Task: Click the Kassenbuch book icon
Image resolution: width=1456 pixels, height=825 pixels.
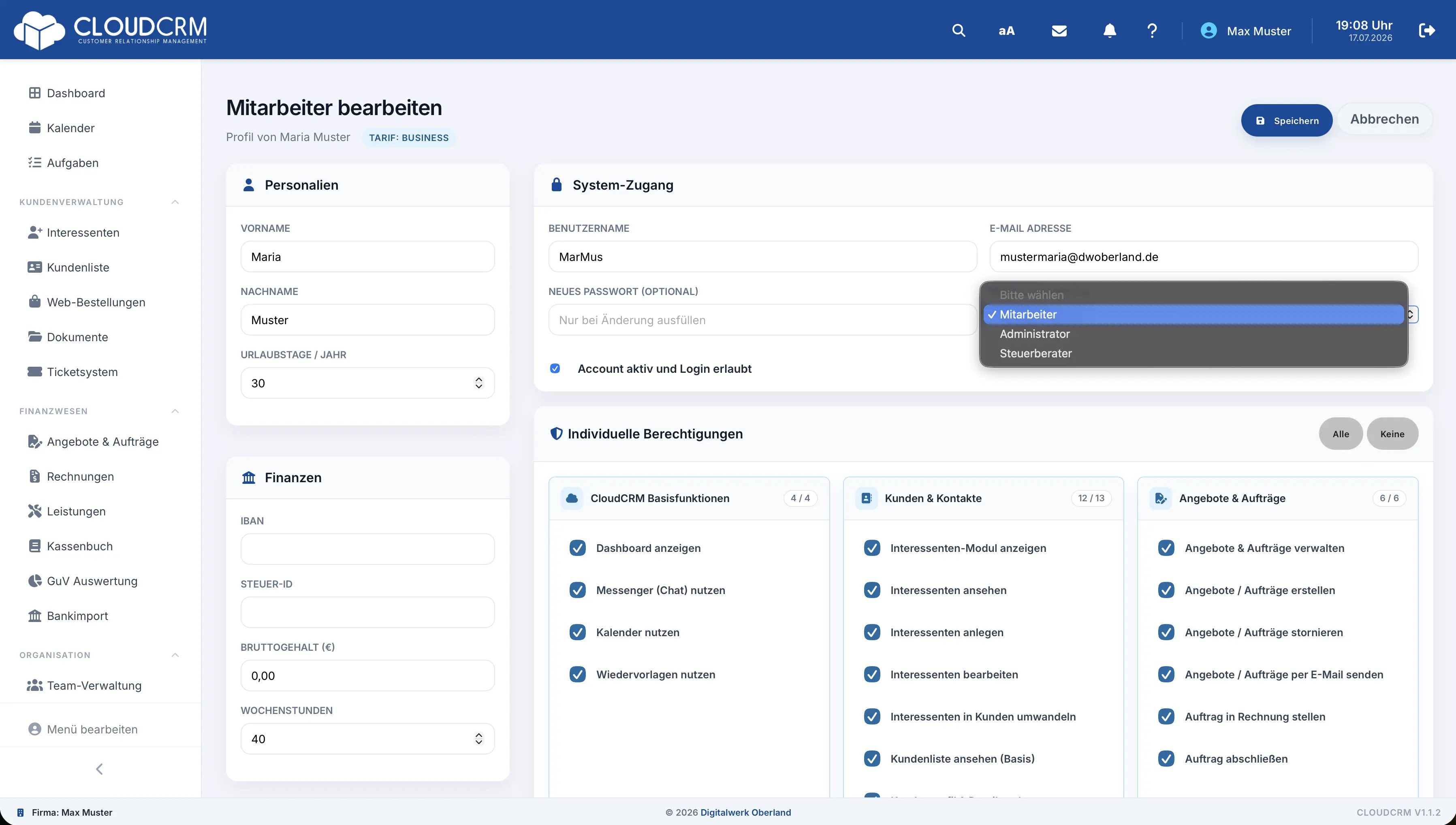Action: [x=34, y=546]
